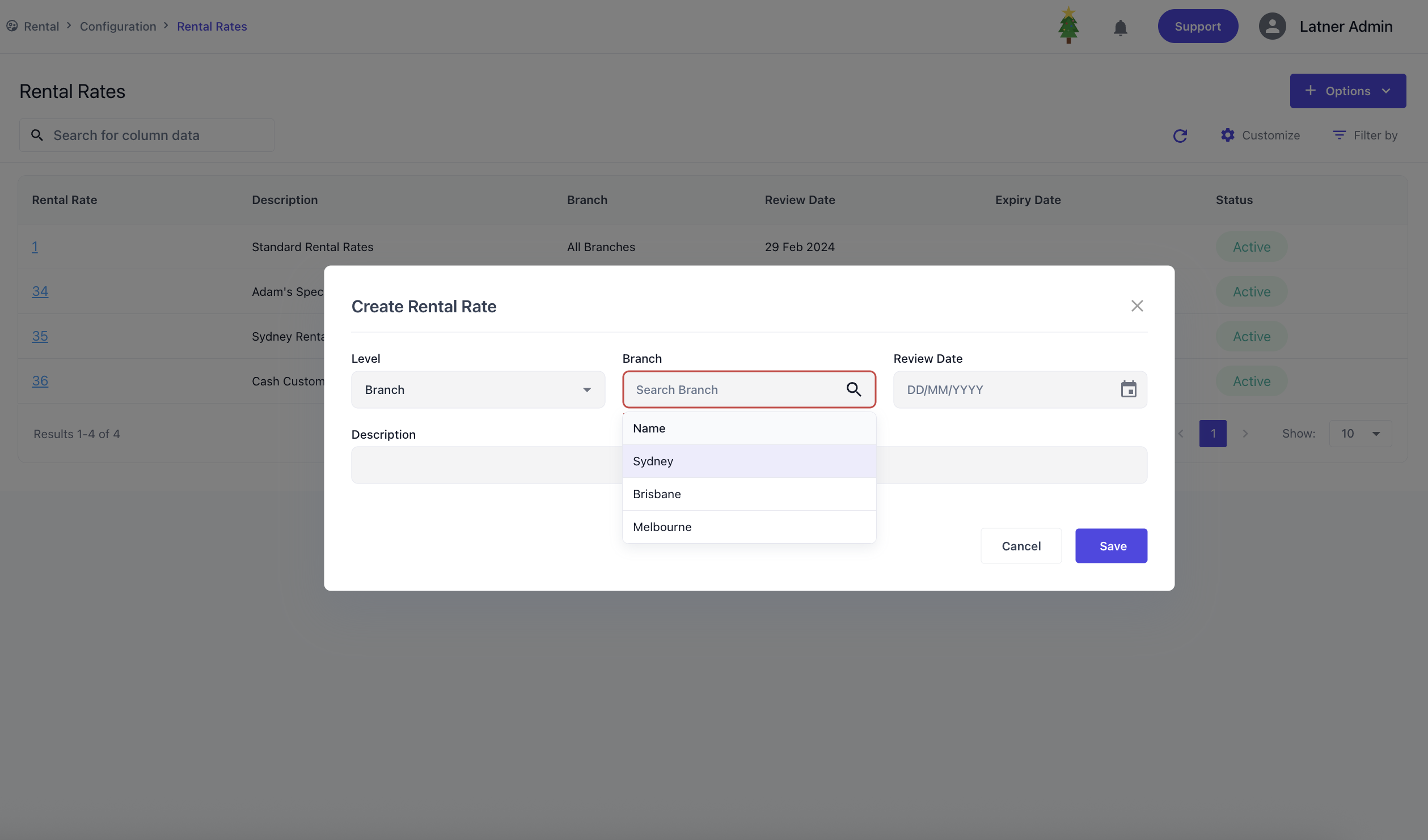Open the Filter by option

tap(1365, 135)
